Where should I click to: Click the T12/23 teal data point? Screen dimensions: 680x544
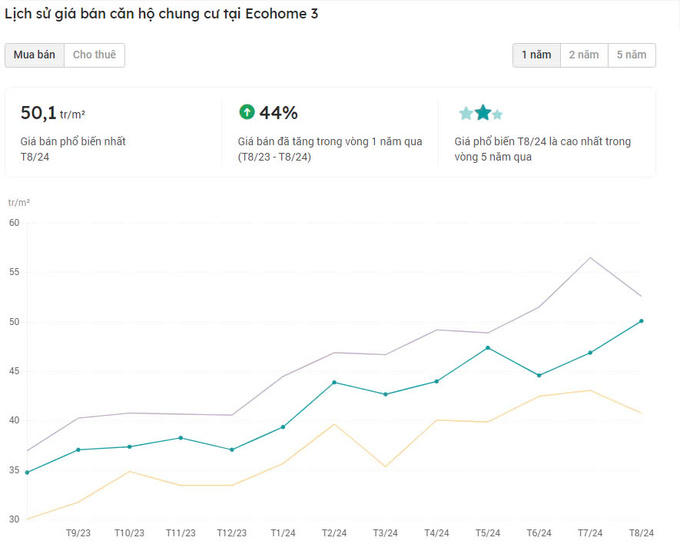pos(231,450)
